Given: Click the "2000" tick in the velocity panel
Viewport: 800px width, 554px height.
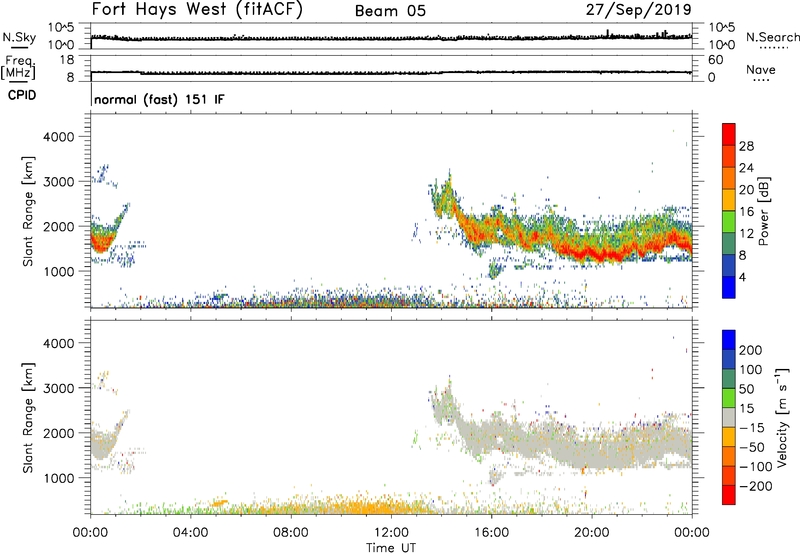Looking at the screenshot, I should pyautogui.click(x=58, y=433).
